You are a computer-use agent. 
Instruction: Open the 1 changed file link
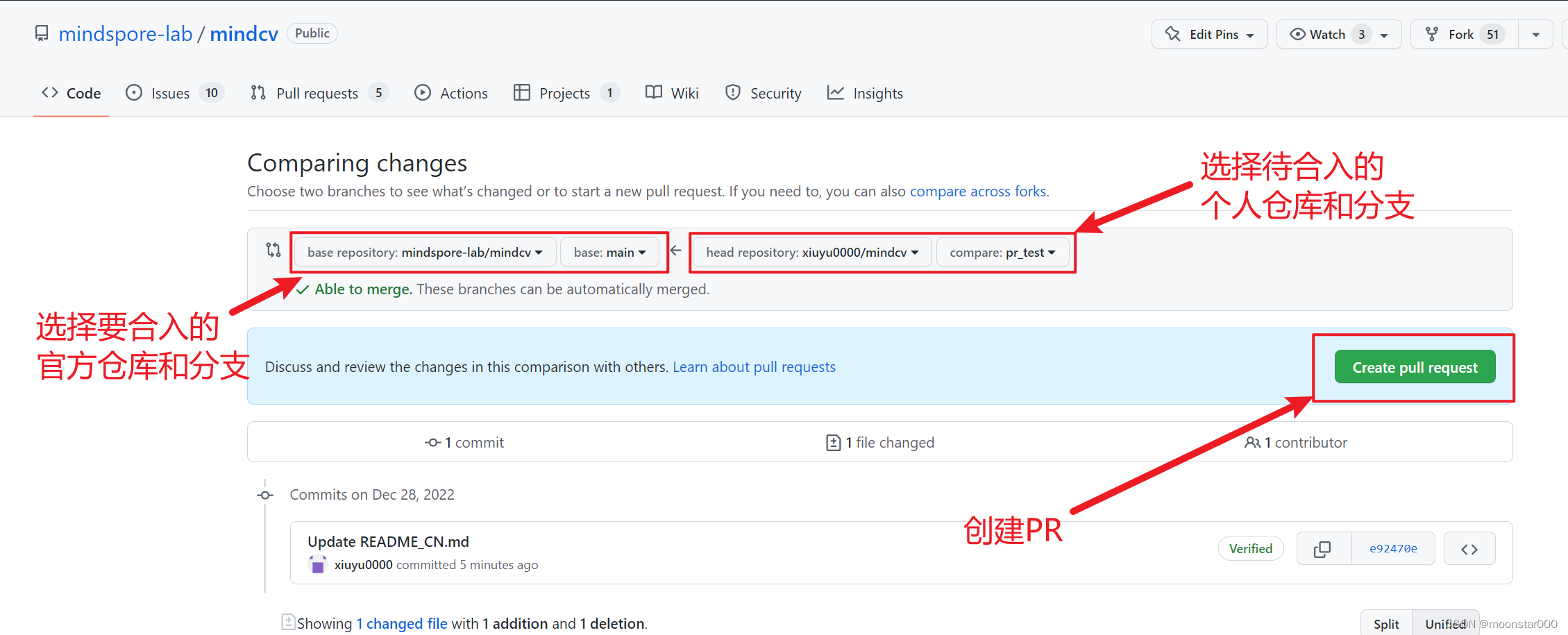coord(402,623)
